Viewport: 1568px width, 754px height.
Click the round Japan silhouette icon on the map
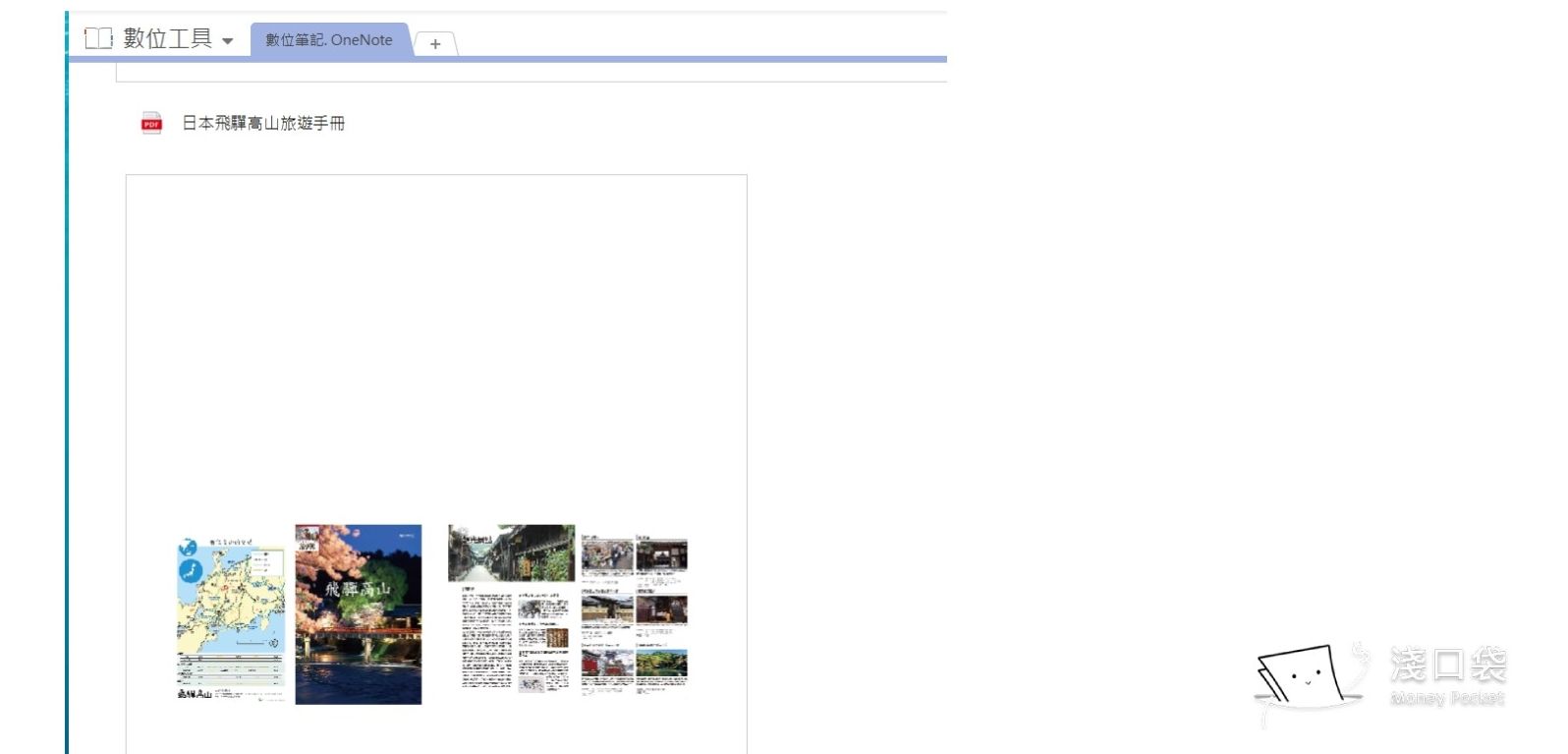(190, 571)
